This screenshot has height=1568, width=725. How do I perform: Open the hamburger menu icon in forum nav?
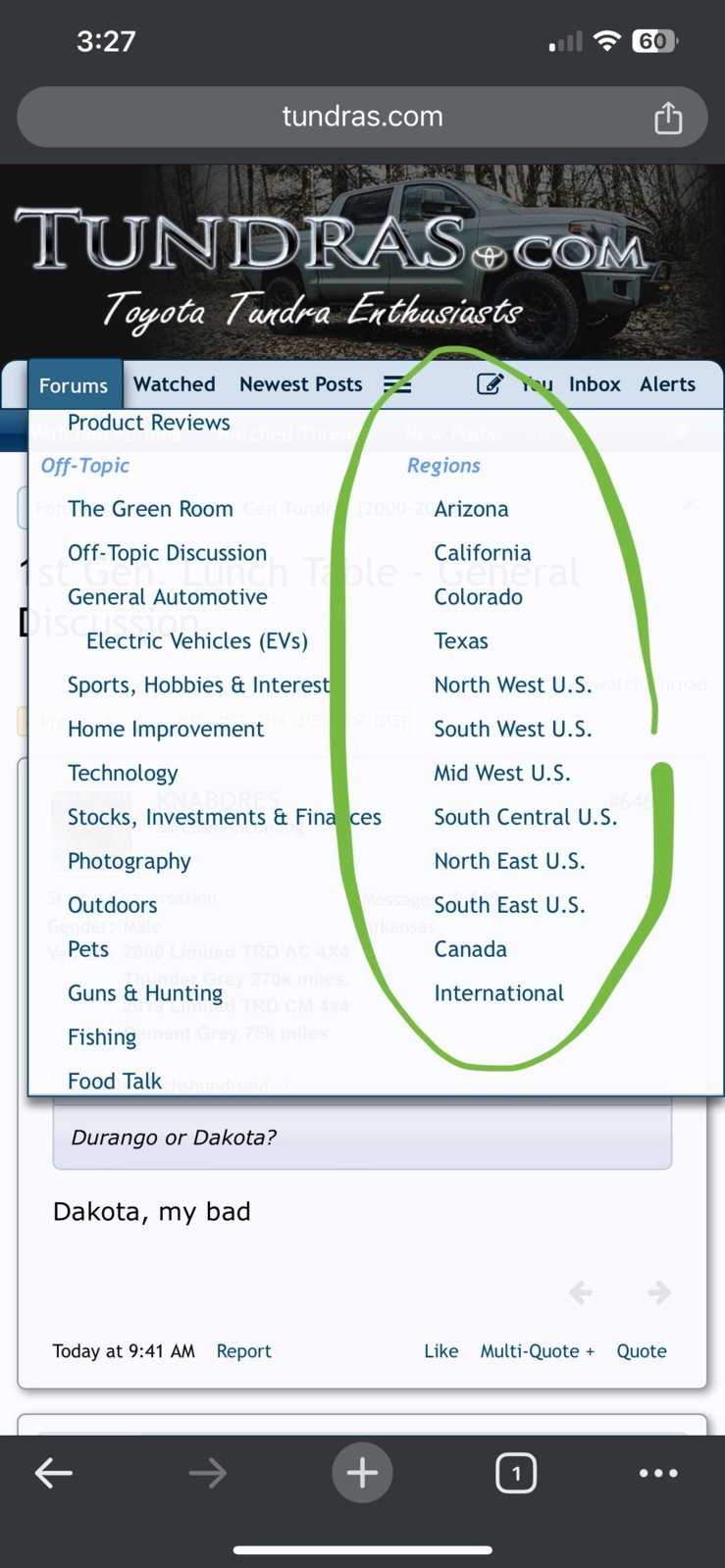click(397, 384)
